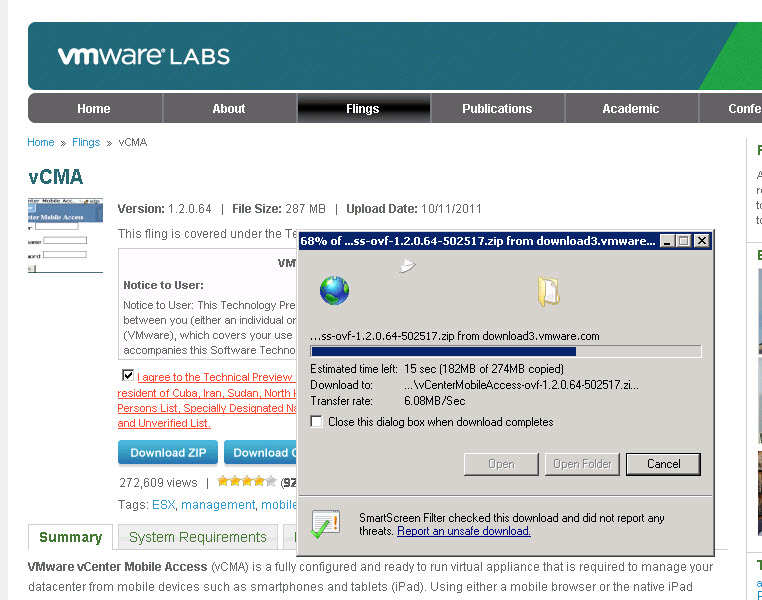Click the SmartScreen Filter checkmark icon

click(x=325, y=524)
